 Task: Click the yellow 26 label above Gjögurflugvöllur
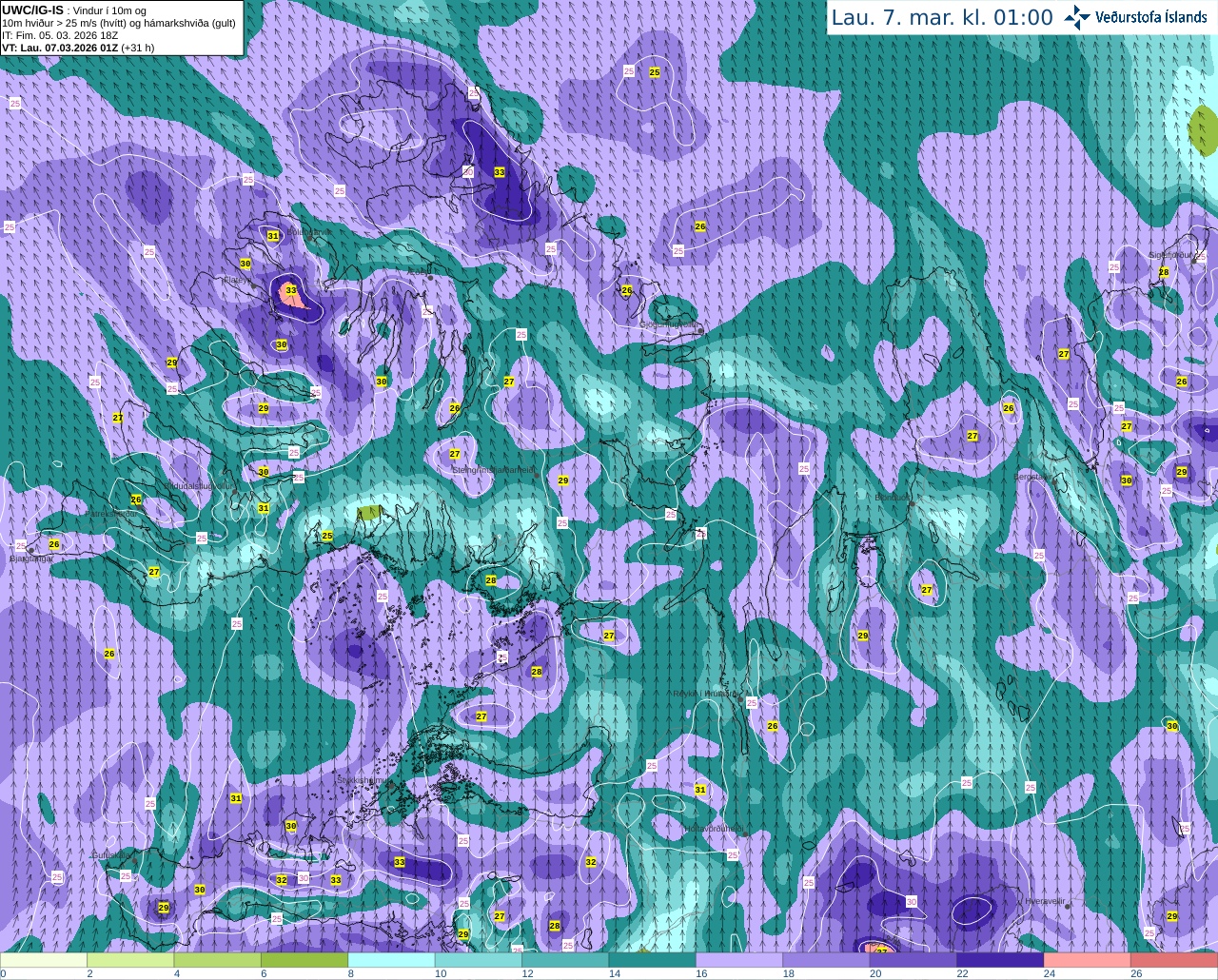(x=627, y=290)
